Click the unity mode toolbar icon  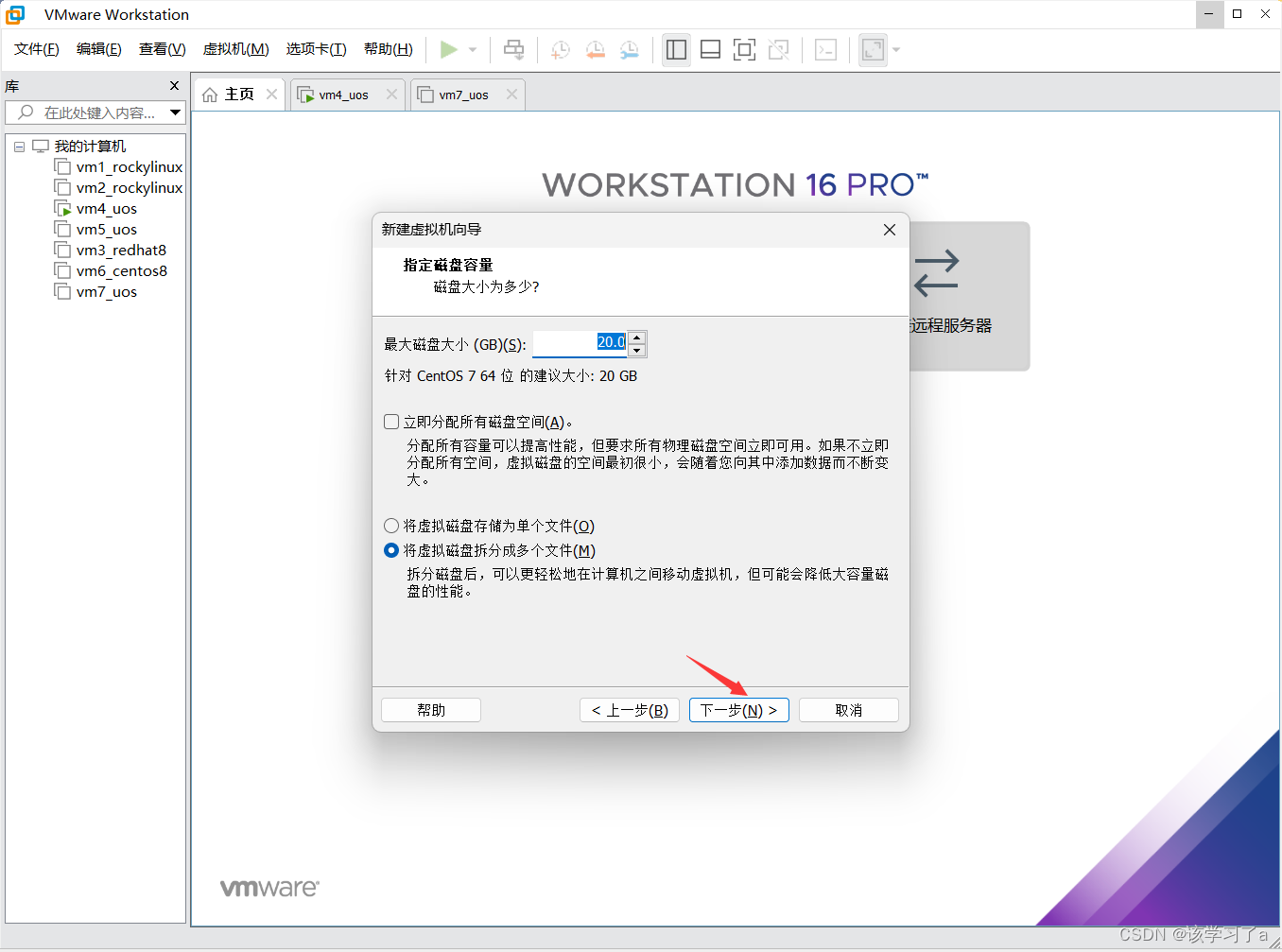pos(778,49)
